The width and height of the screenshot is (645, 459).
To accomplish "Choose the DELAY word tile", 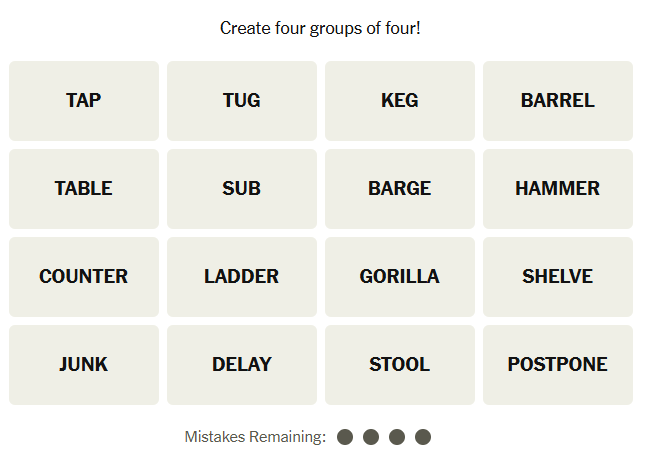I will click(242, 364).
